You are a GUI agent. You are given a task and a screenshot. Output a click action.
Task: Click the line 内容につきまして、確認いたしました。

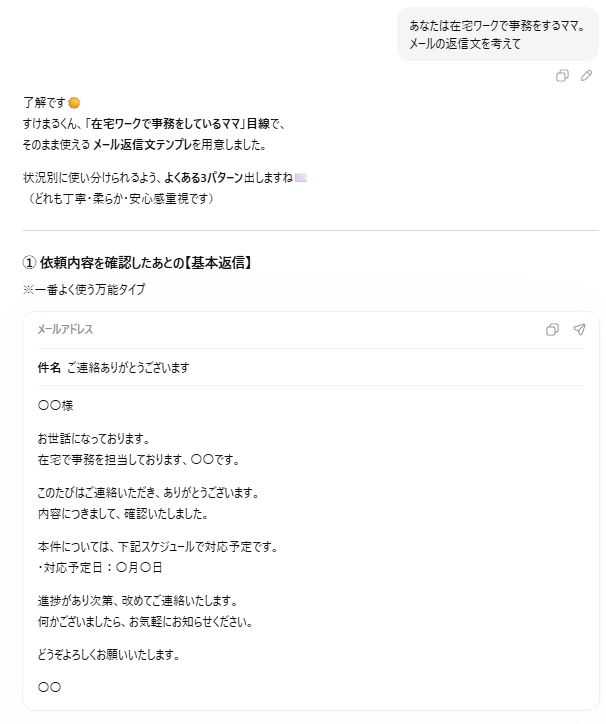pyautogui.click(x=122, y=514)
